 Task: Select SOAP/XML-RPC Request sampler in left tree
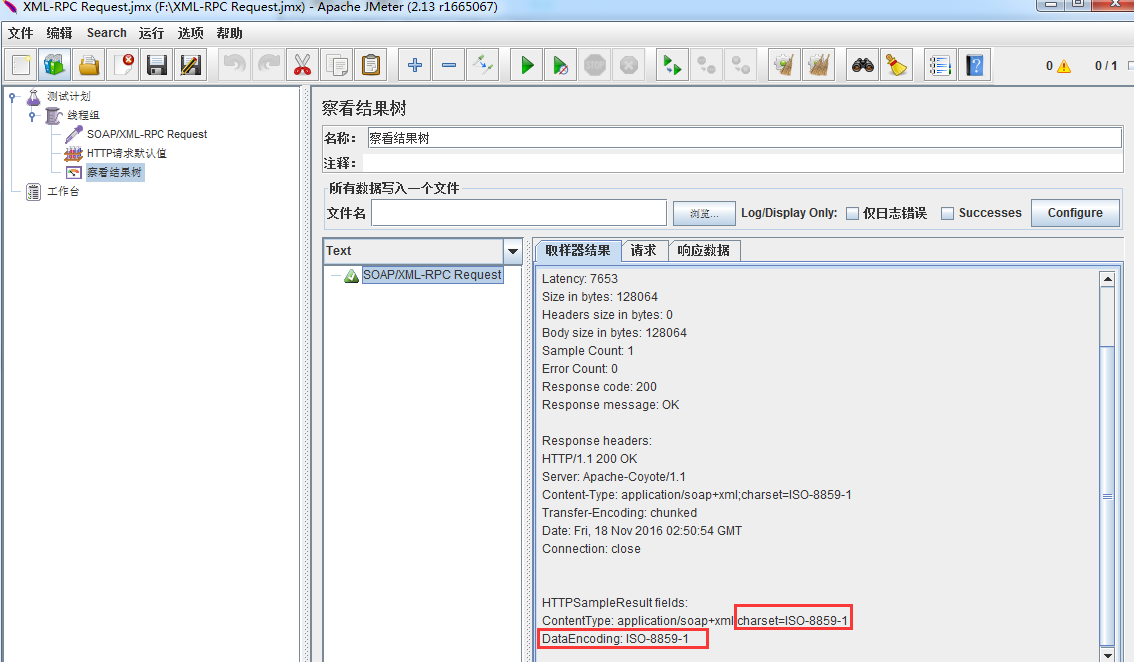pyautogui.click(x=147, y=135)
